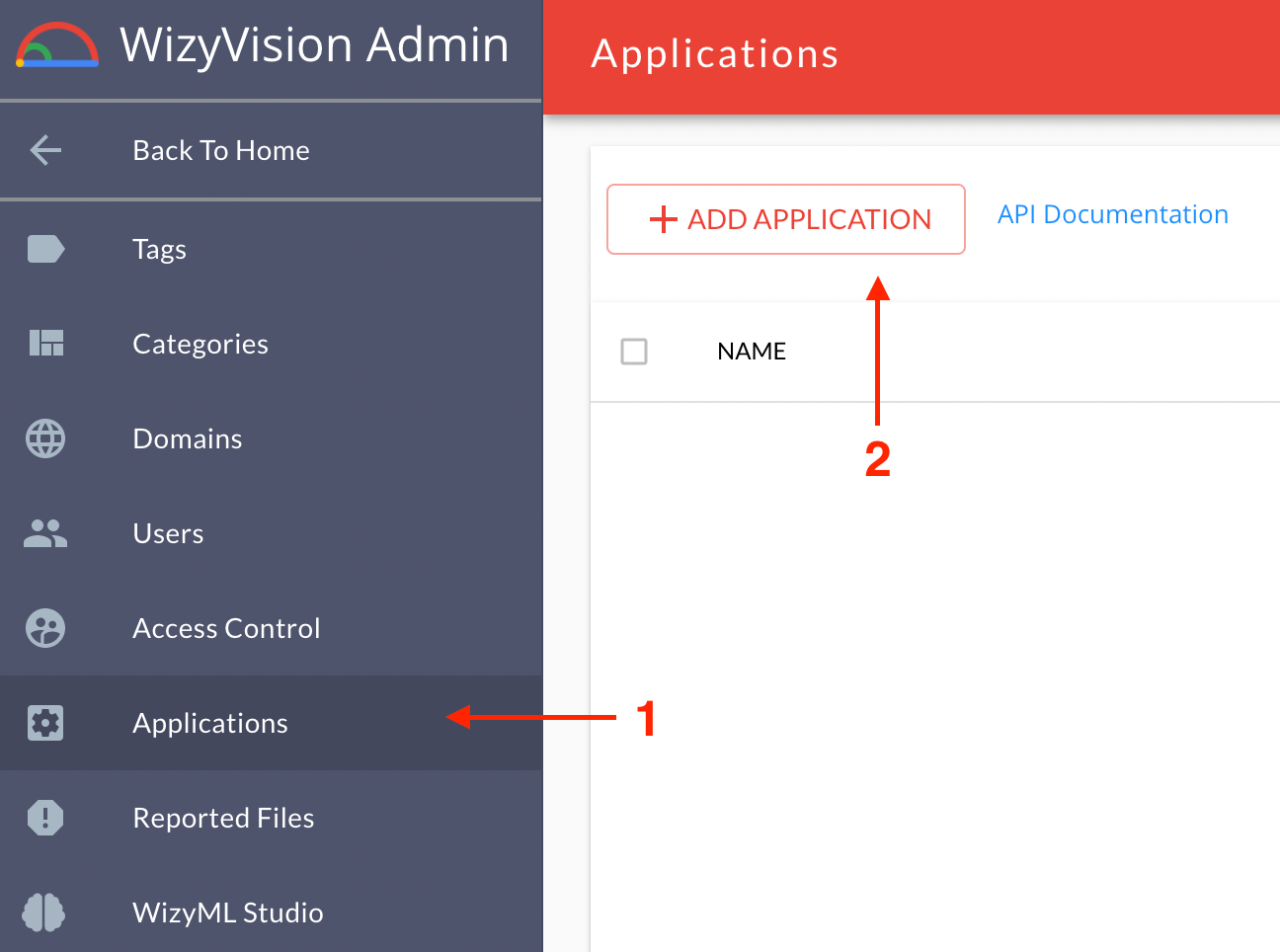Viewport: 1280px width, 952px height.
Task: Select Applications in the sidebar
Action: [x=271, y=723]
